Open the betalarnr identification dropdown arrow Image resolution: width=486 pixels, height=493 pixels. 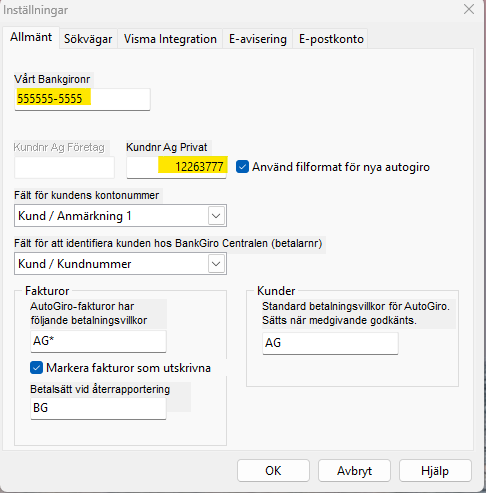tap(216, 264)
